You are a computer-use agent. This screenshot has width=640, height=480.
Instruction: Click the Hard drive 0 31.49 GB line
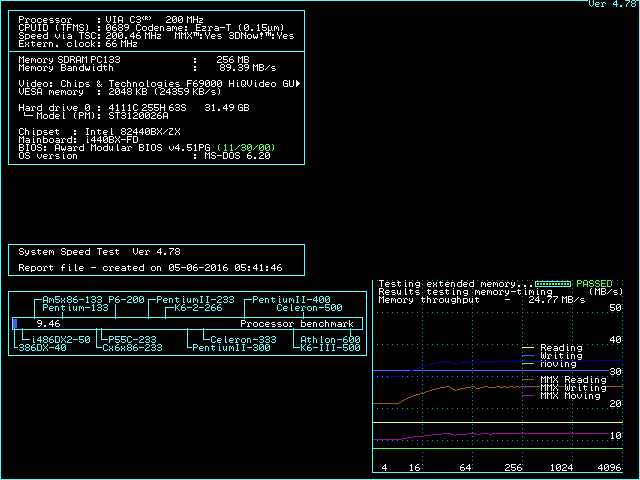tap(134, 108)
